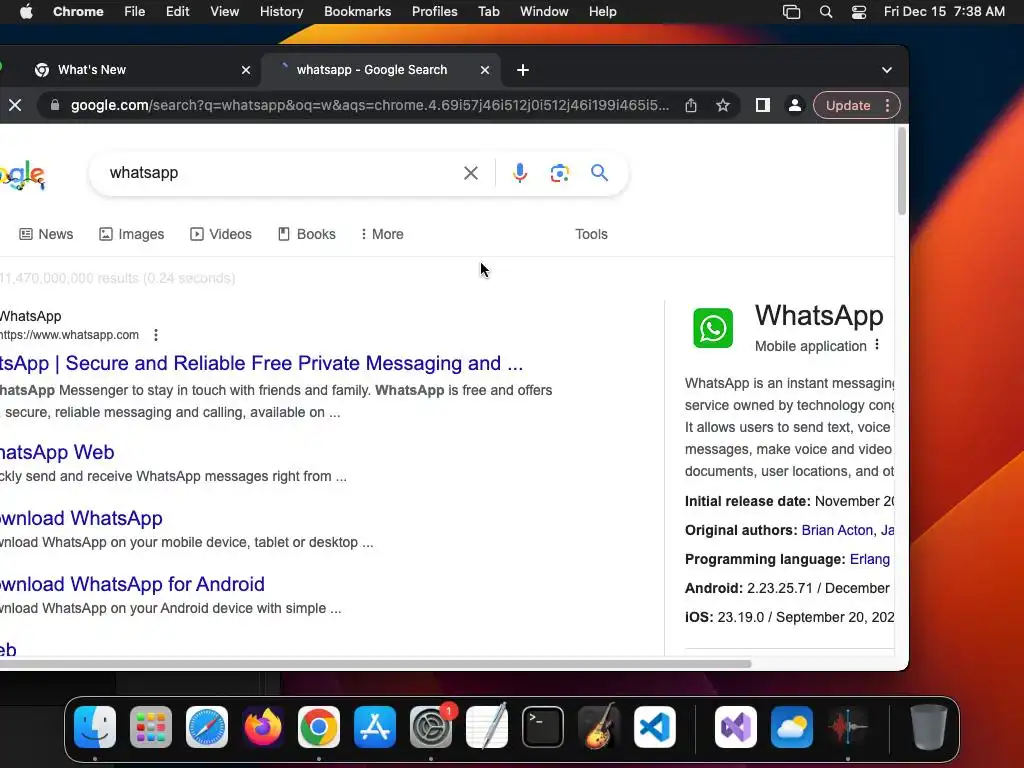Open the Trash in the Dock
1024x768 pixels.
929,727
